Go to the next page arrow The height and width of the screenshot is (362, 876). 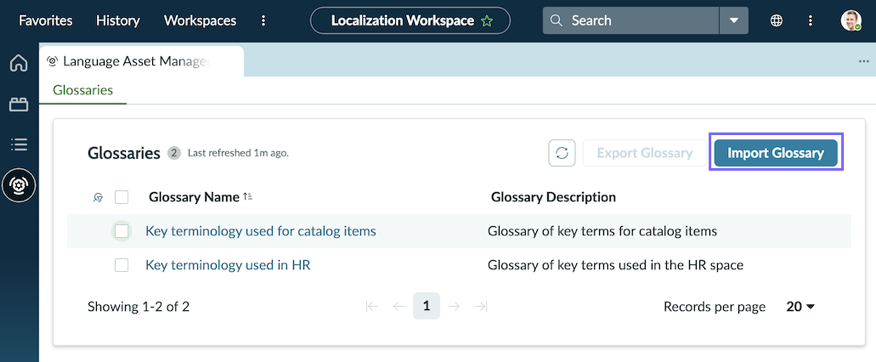(454, 306)
